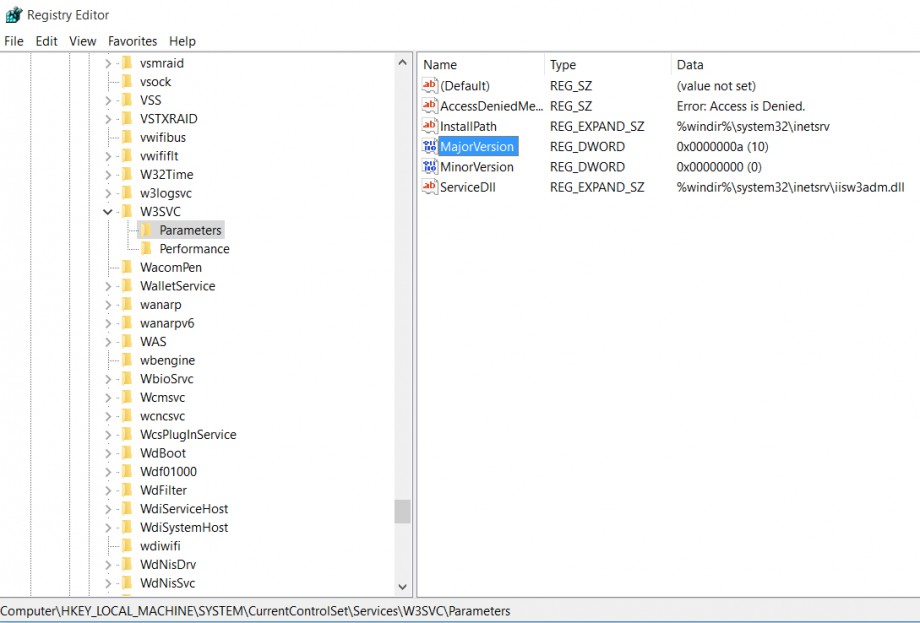Expand the WalletService key
920x623 pixels.
(x=108, y=285)
